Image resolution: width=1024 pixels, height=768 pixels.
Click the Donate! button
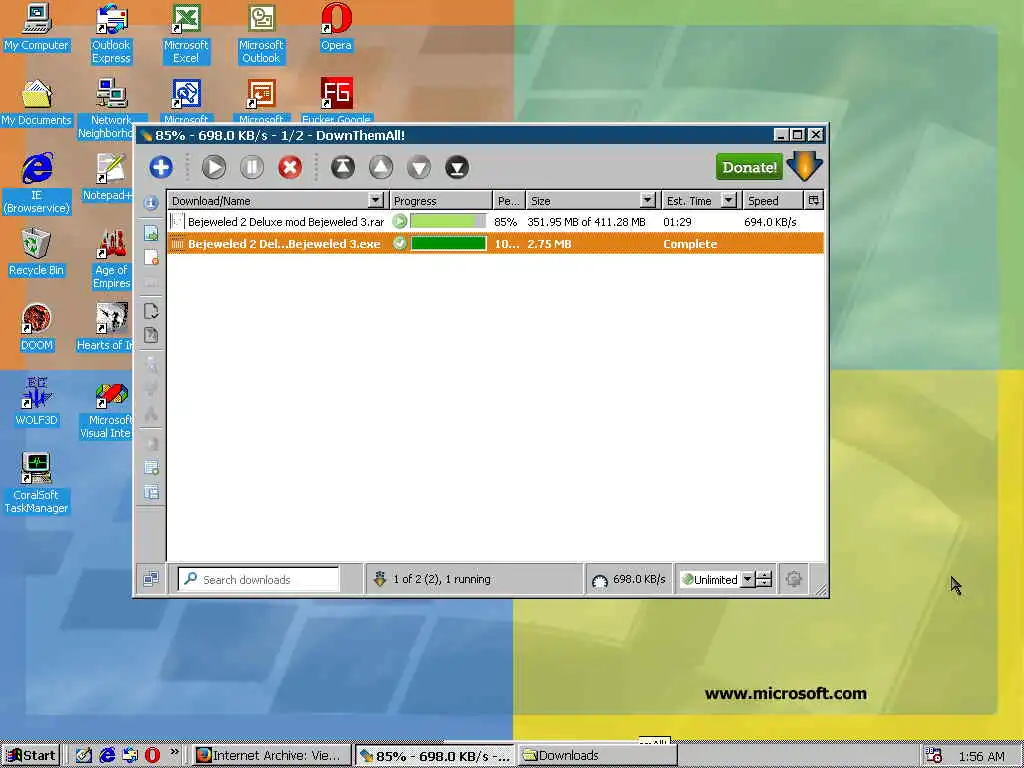pos(749,167)
